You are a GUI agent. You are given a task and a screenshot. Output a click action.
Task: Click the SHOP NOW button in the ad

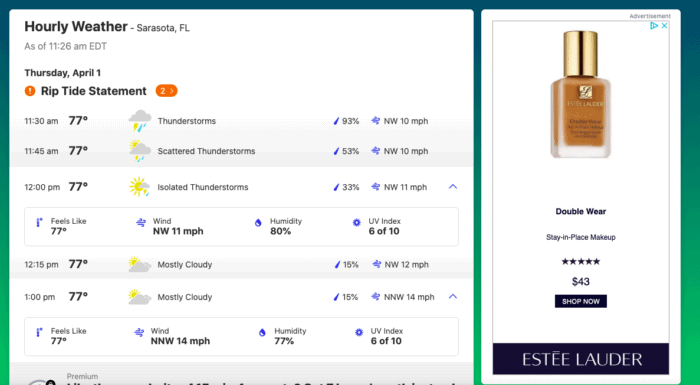click(x=580, y=301)
